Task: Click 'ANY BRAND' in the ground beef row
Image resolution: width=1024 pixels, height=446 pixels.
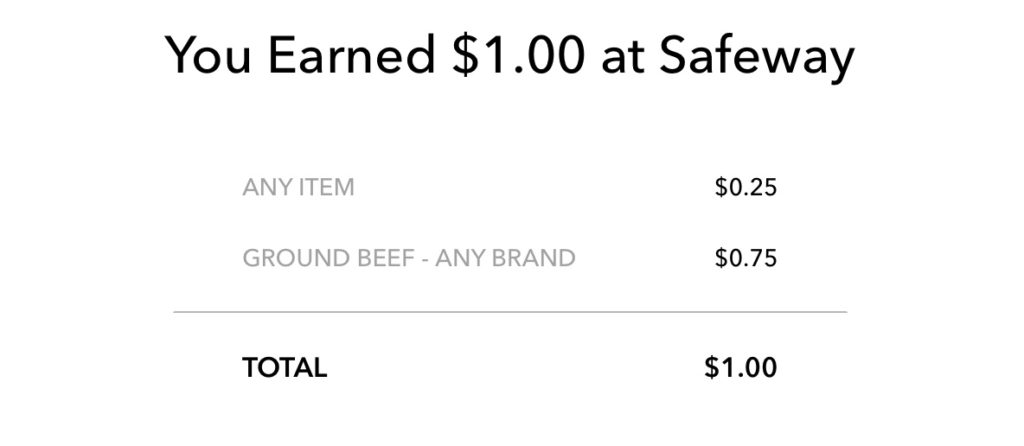Action: (x=505, y=258)
